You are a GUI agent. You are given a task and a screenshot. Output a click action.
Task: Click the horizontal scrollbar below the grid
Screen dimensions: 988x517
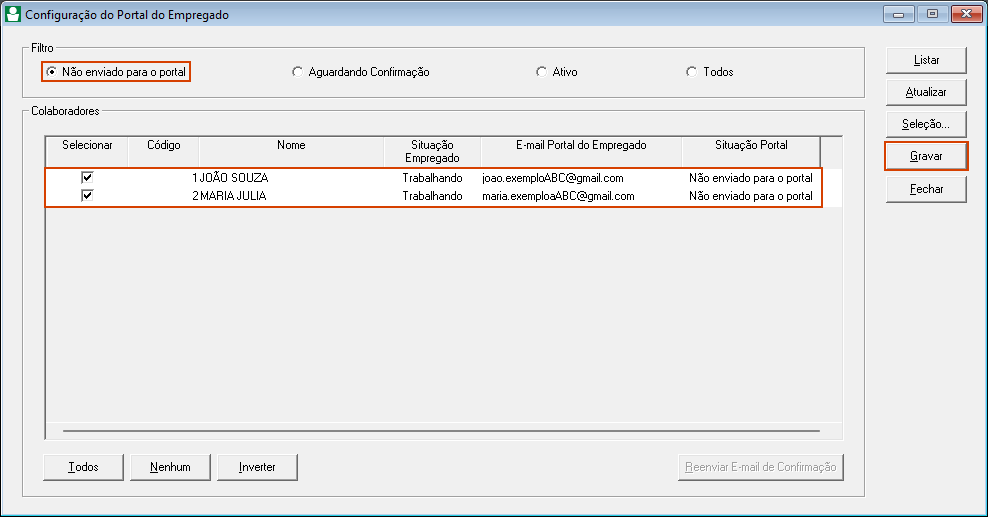click(x=441, y=431)
